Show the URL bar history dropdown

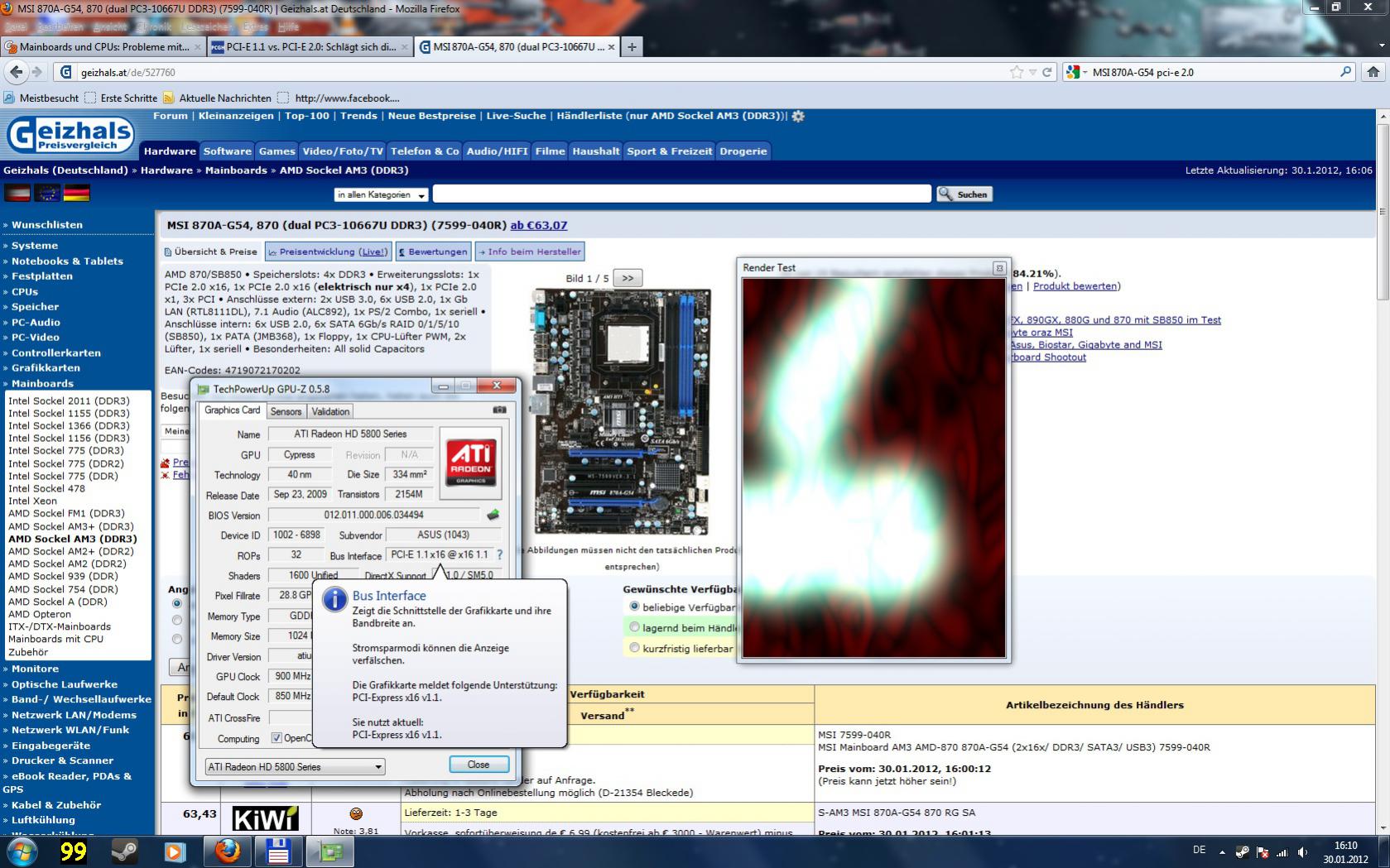pos(1032,73)
